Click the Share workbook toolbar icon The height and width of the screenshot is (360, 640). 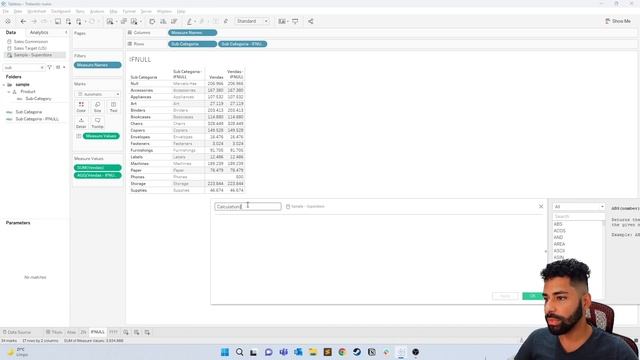311,21
